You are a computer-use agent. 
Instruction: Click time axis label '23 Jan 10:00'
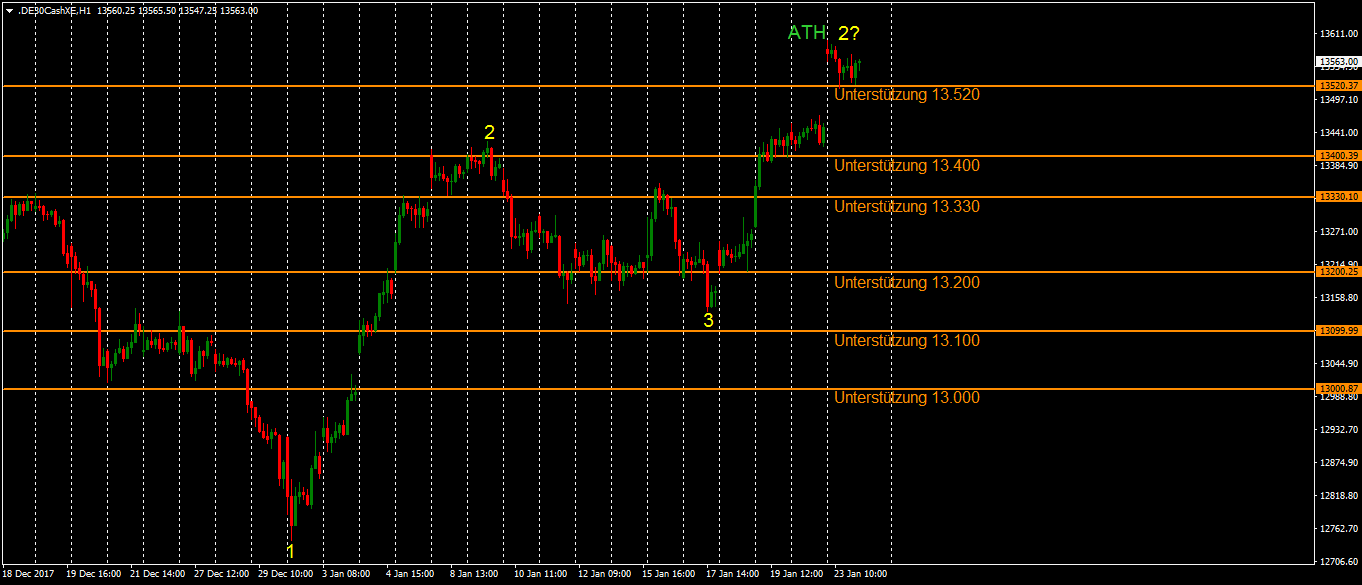coord(860,575)
